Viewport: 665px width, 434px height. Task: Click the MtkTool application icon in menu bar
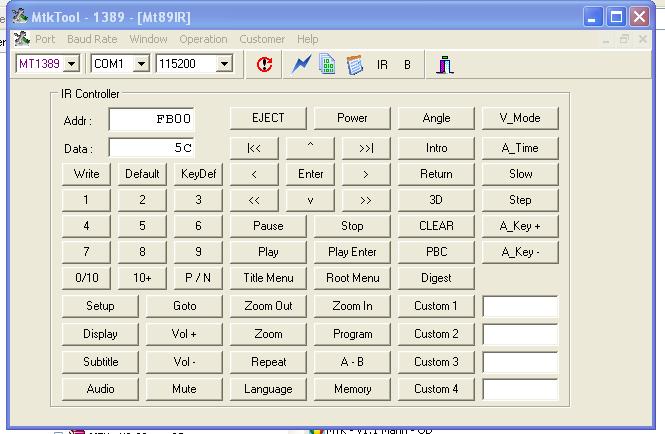[21, 39]
